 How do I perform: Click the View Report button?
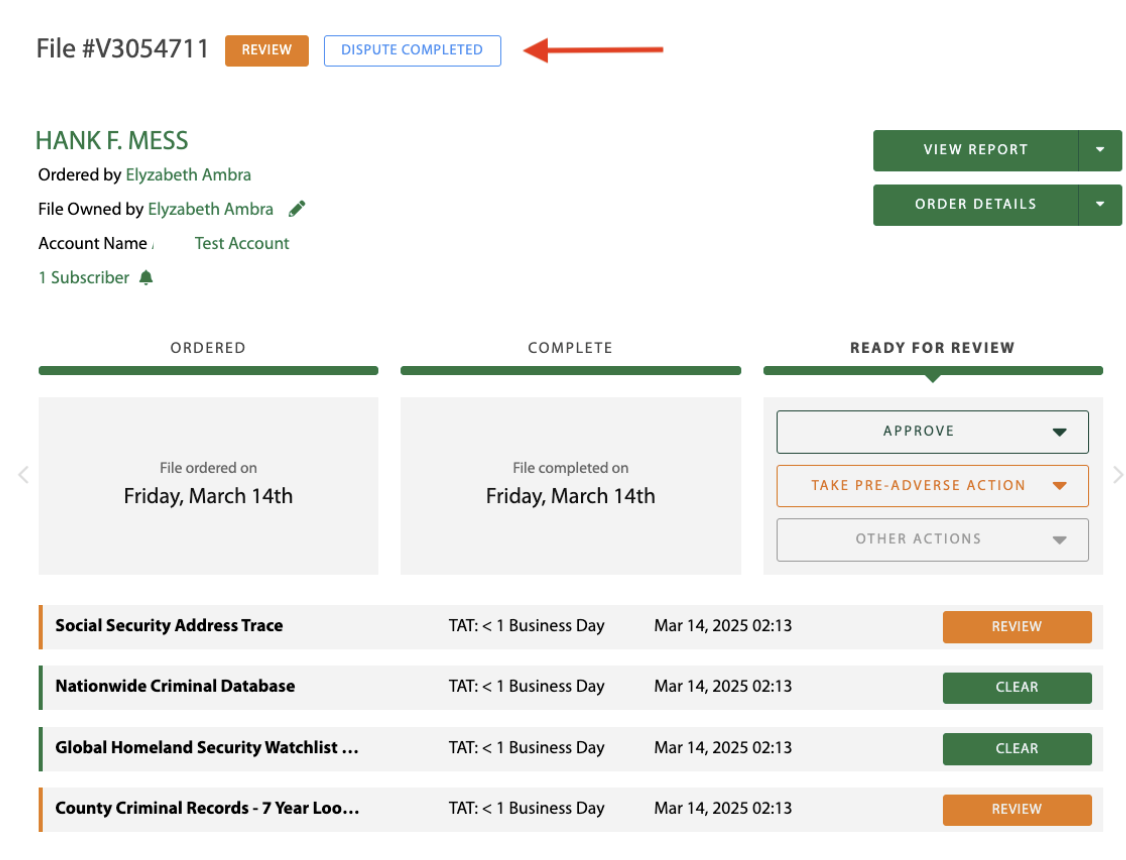(975, 150)
